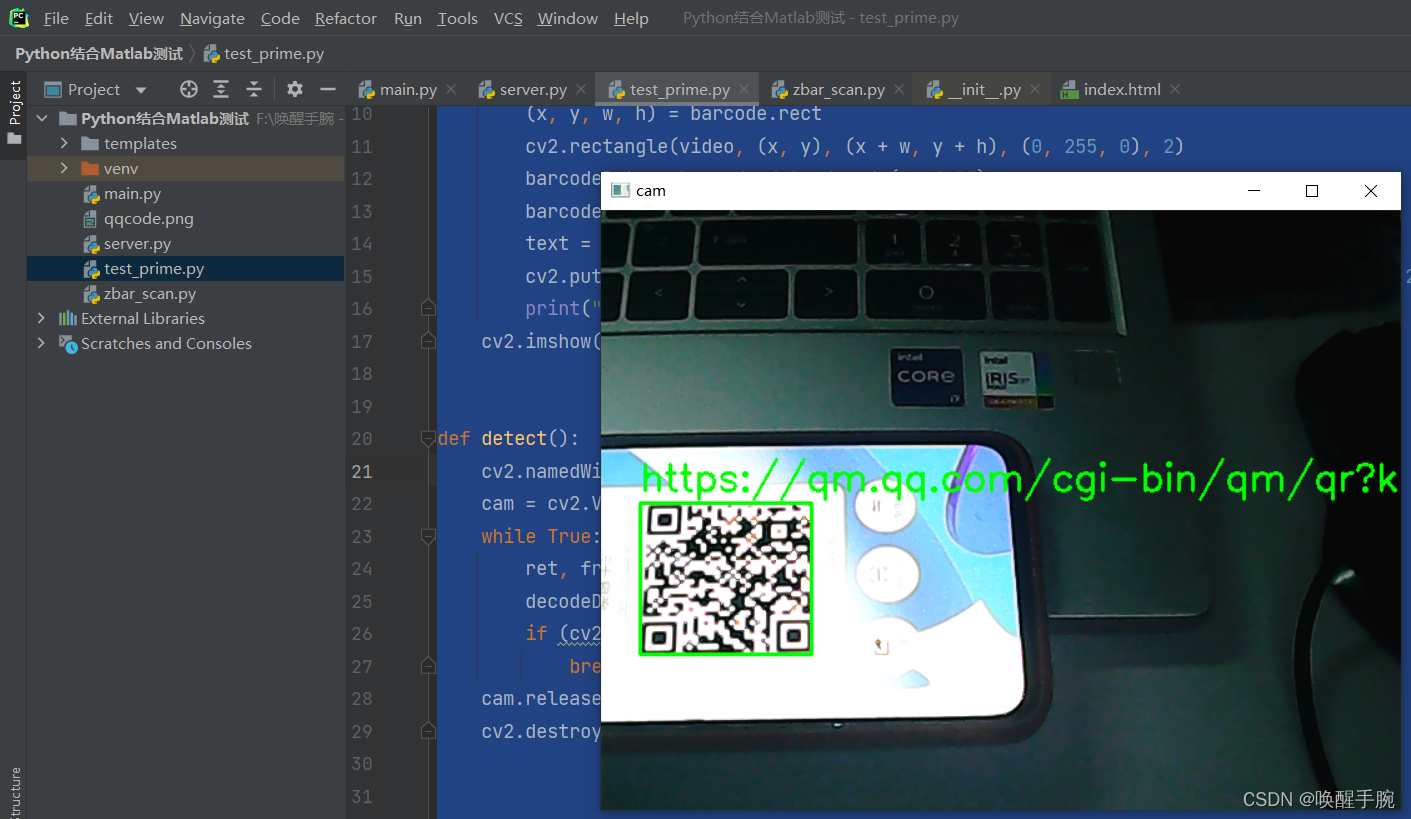1411x819 pixels.
Task: Expand External Libraries node
Action: 41,319
